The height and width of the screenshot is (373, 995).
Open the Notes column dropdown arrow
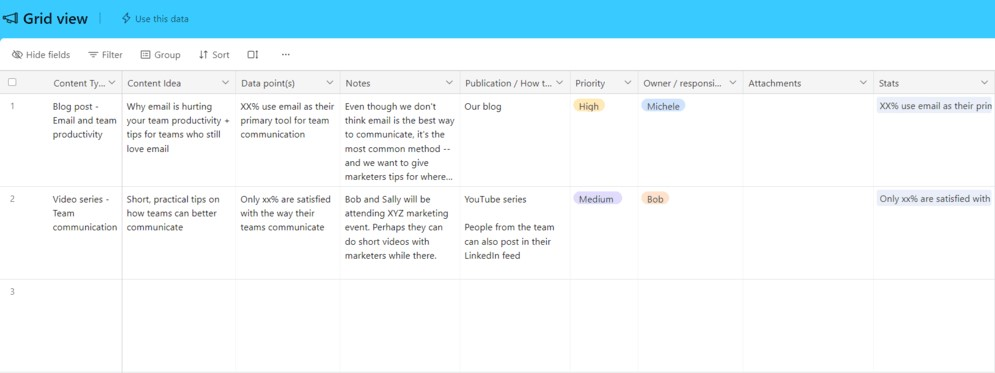pyautogui.click(x=449, y=83)
